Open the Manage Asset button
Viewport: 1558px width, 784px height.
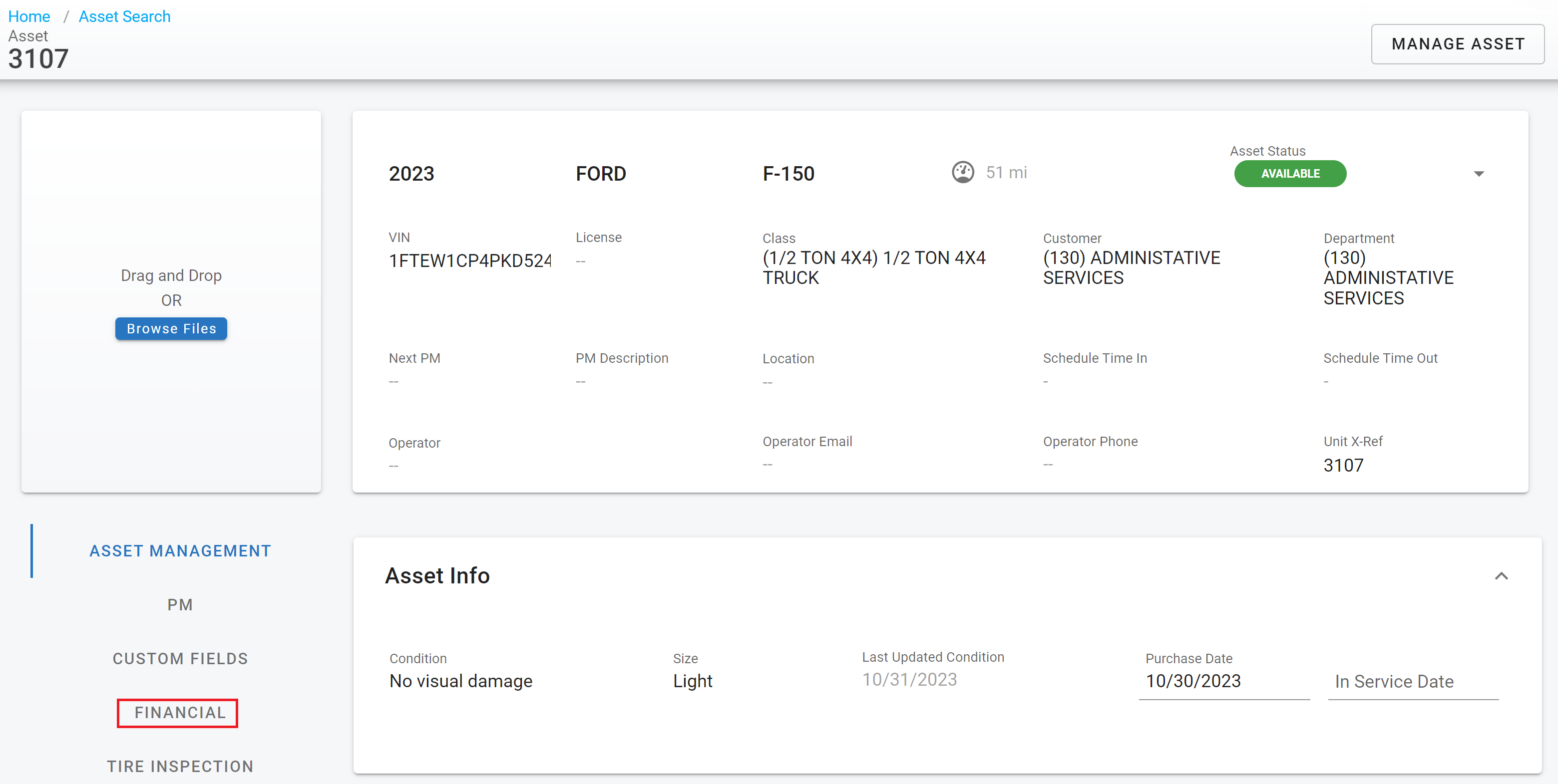(x=1458, y=44)
